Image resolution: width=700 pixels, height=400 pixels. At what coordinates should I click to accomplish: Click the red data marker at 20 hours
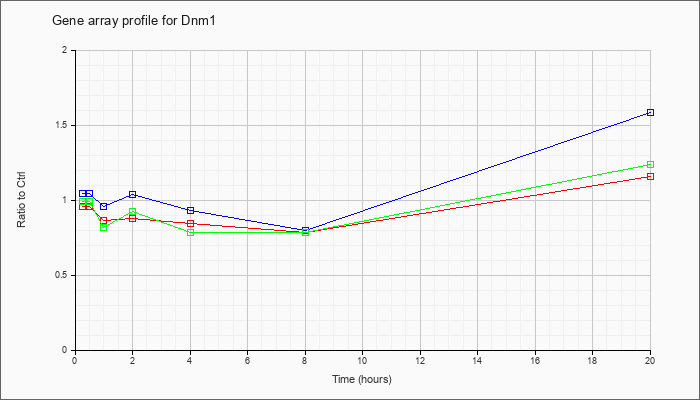click(650, 176)
